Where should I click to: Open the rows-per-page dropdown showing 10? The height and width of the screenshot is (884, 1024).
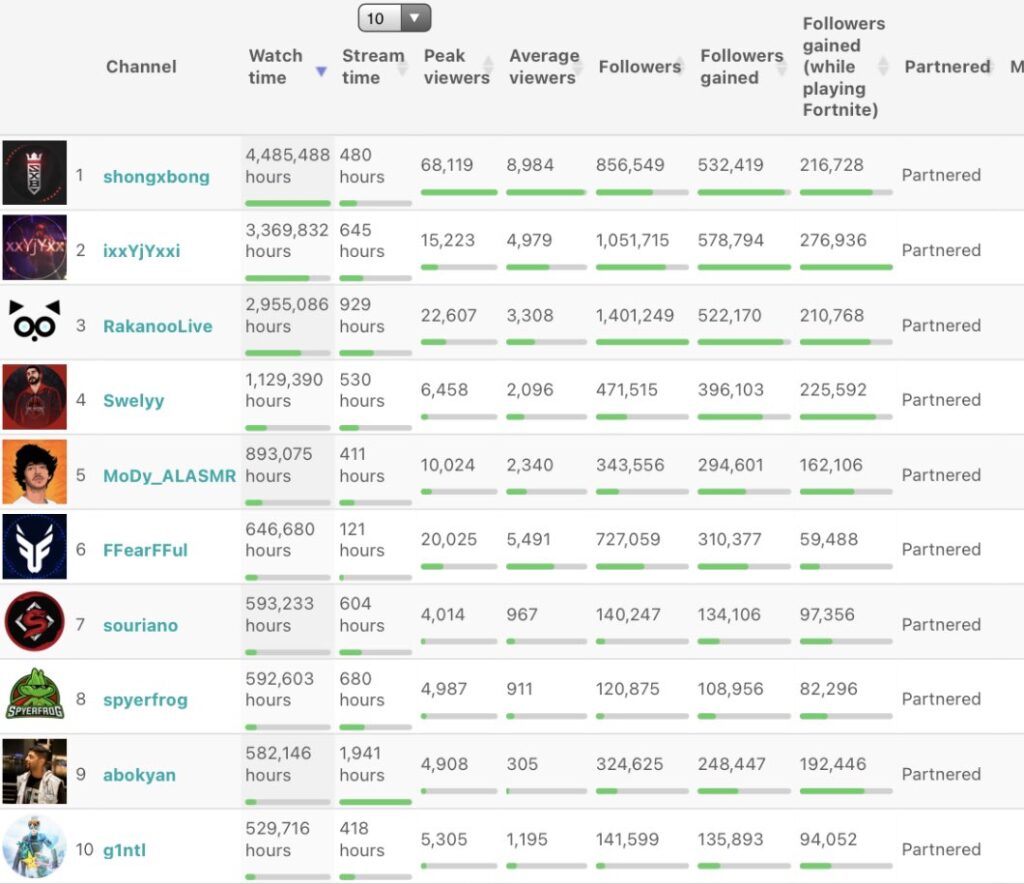click(394, 18)
